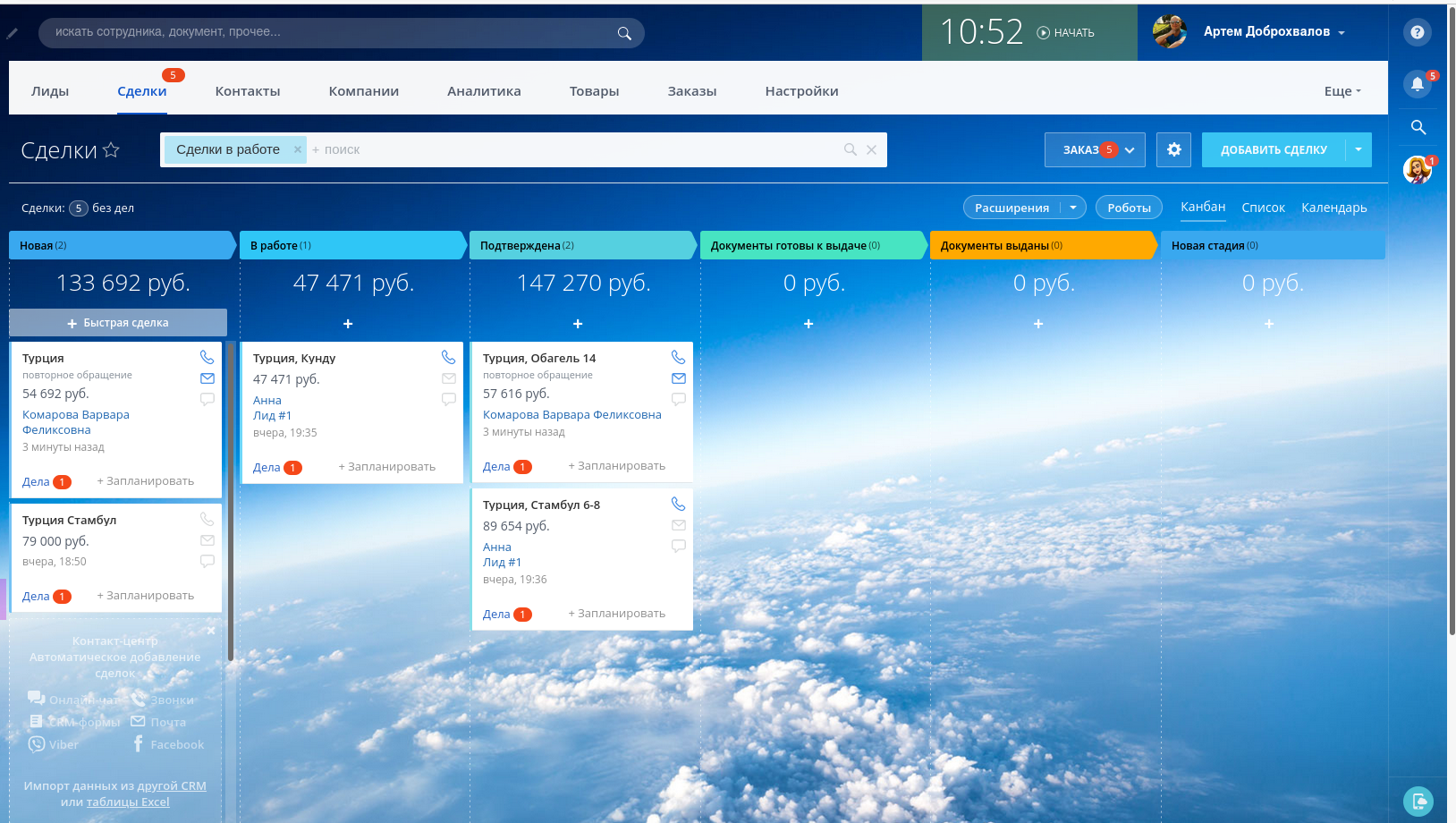Send email from the Турция deal card

pyautogui.click(x=207, y=378)
